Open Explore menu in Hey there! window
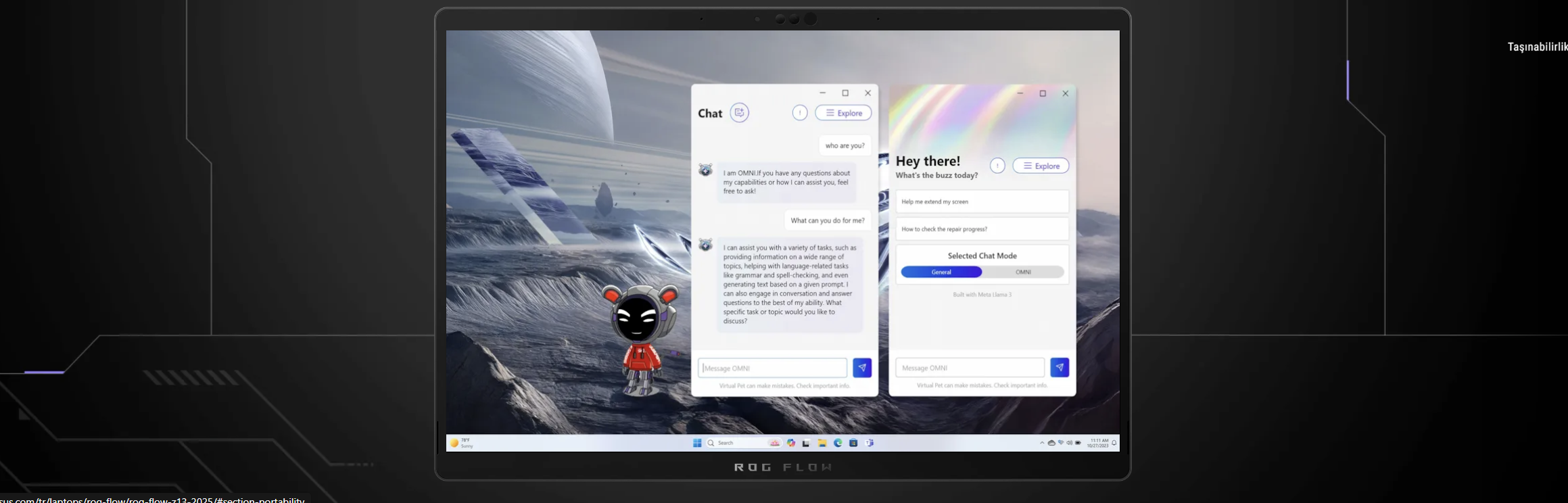This screenshot has height=503, width=1568. click(1041, 166)
